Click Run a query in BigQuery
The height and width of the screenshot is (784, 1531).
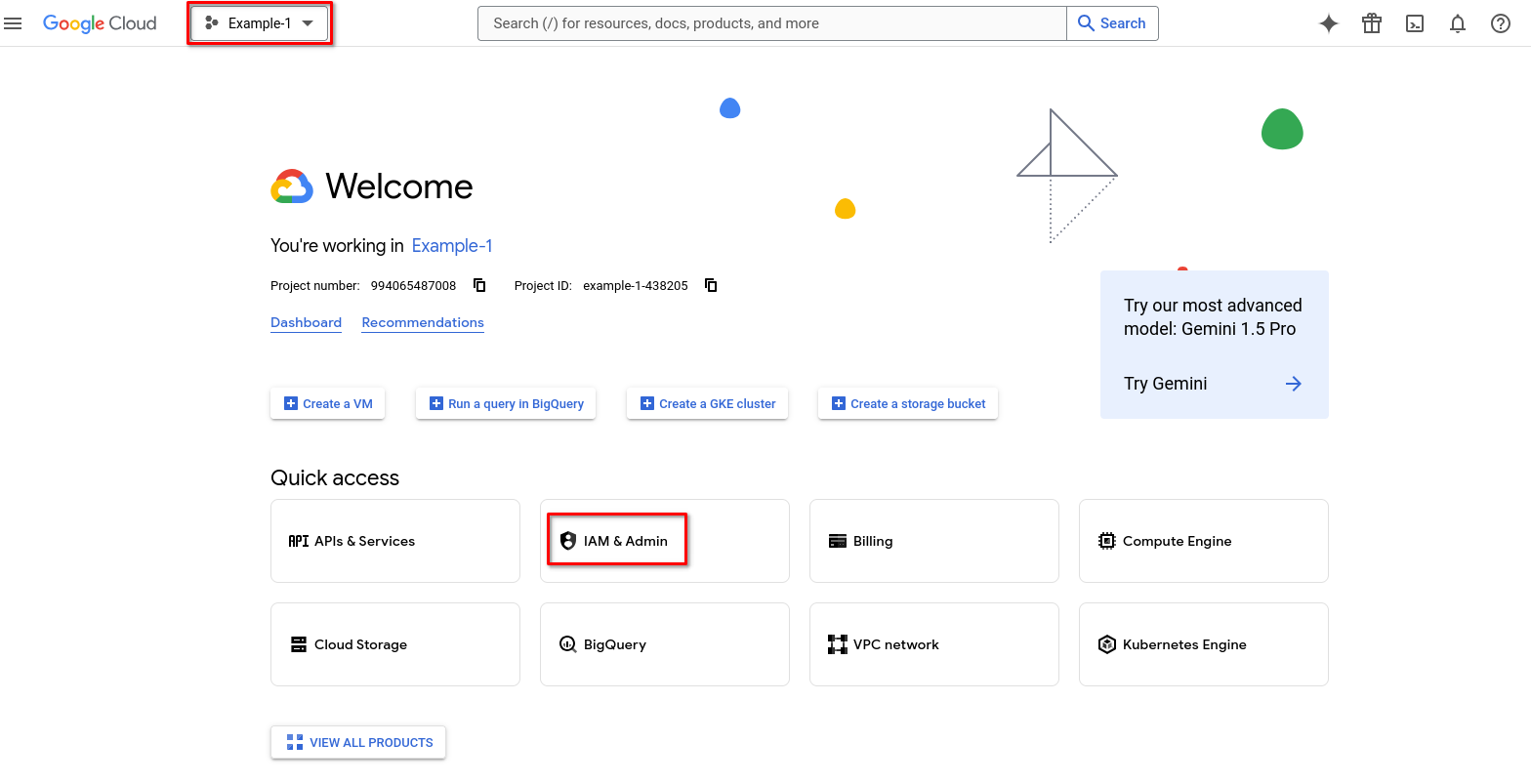506,403
